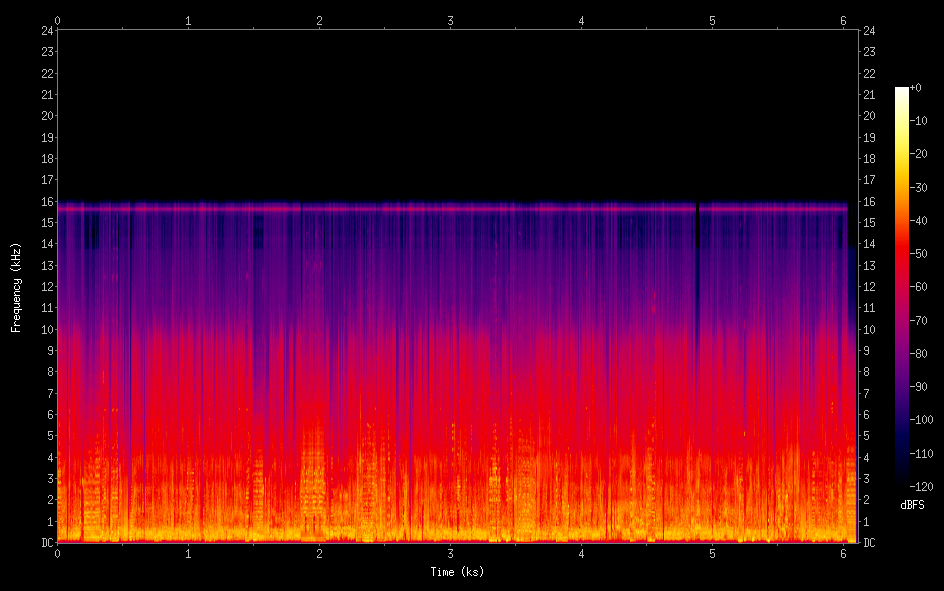944x591 pixels.
Task: Click the DC label on the right frequency axis
Action: pyautogui.click(x=870, y=543)
